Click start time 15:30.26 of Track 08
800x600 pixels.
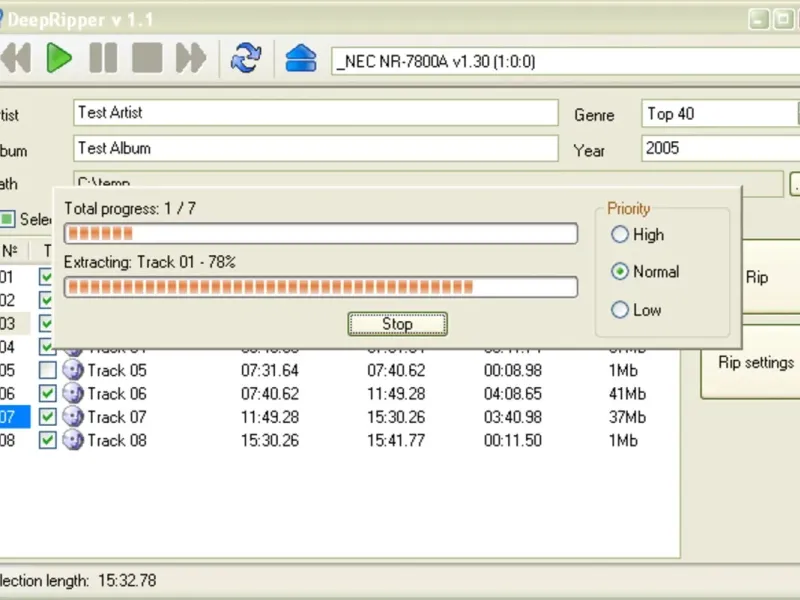(x=269, y=440)
